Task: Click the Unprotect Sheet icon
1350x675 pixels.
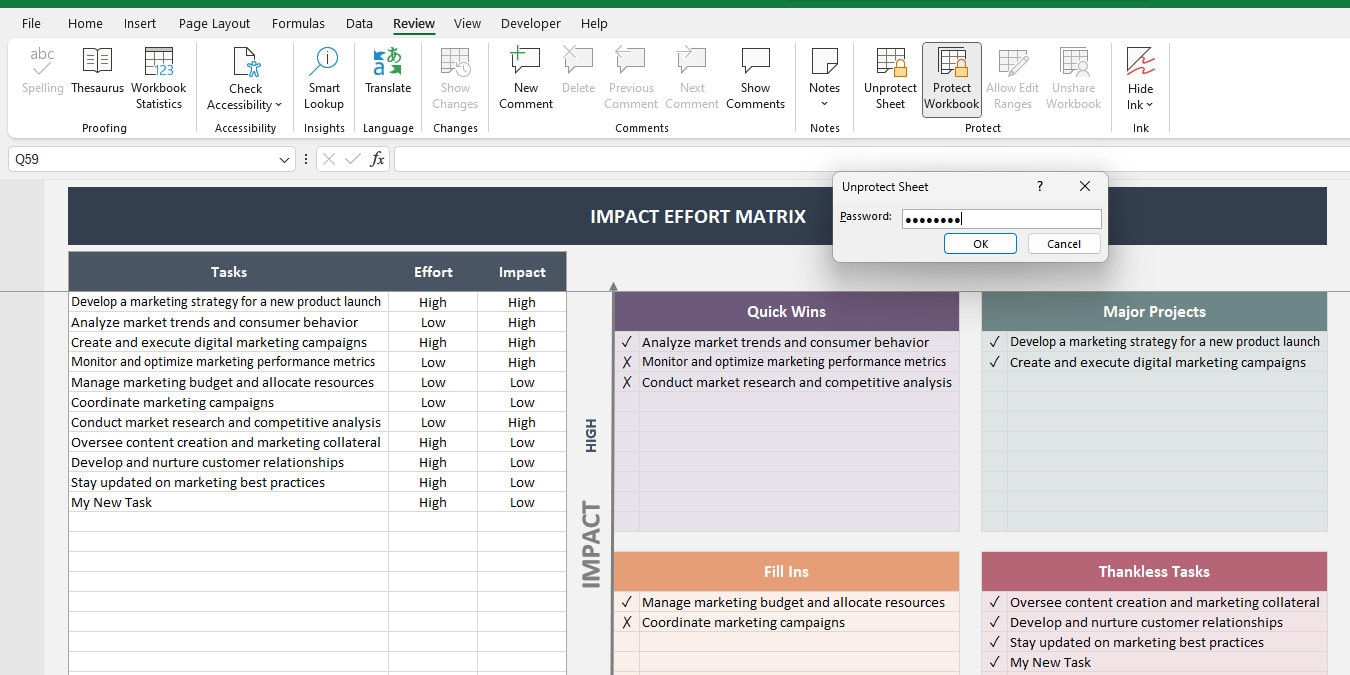Action: point(889,75)
